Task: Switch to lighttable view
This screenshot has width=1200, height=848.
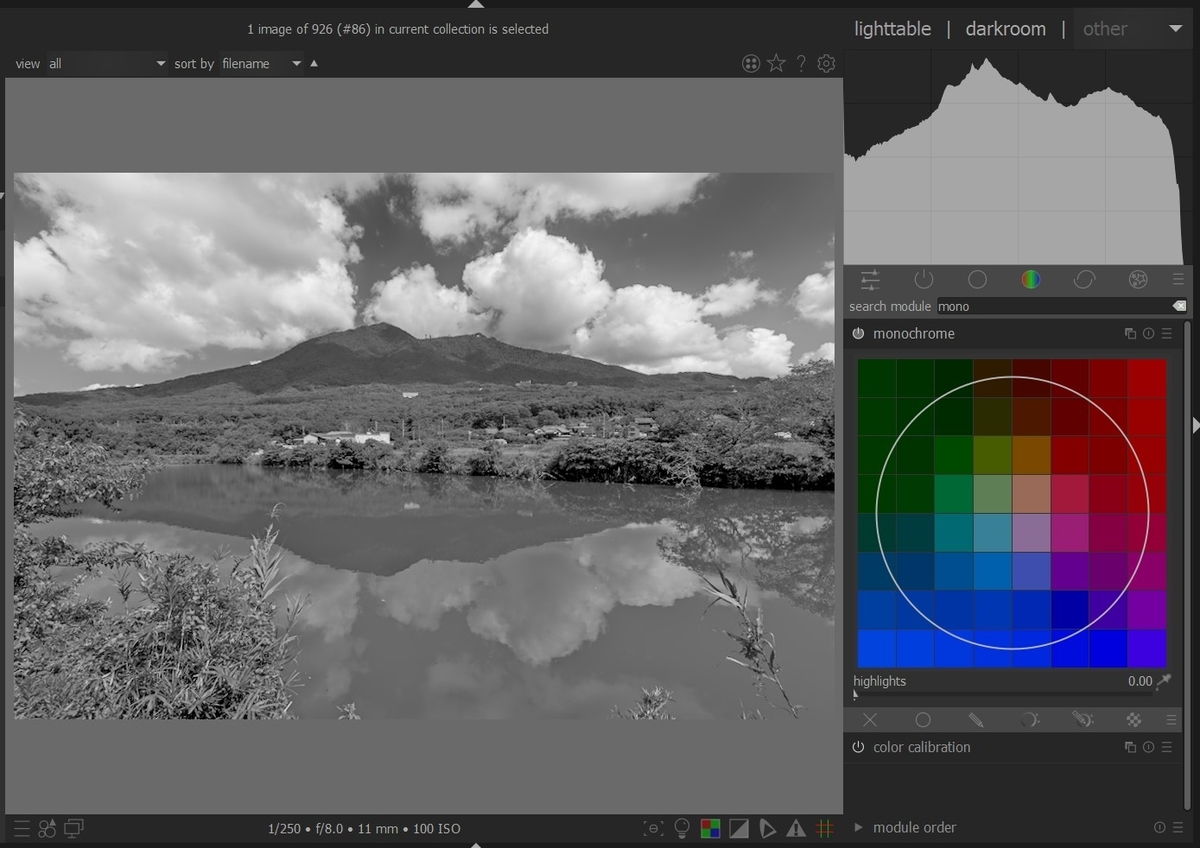Action: 892,29
